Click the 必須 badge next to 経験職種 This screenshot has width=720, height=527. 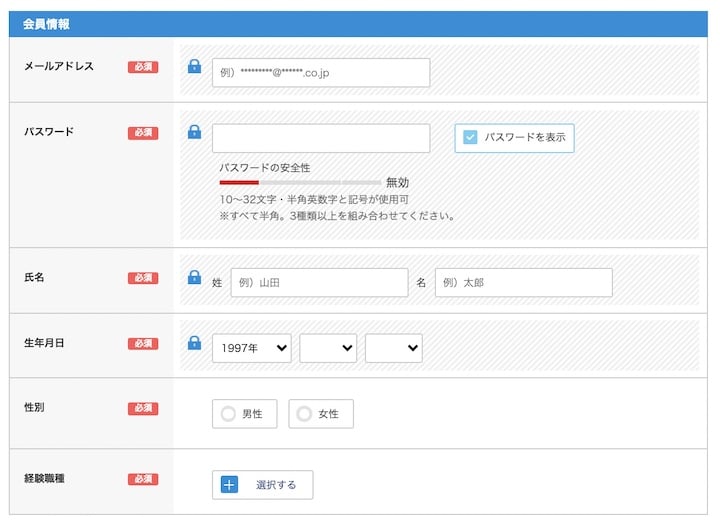click(143, 479)
